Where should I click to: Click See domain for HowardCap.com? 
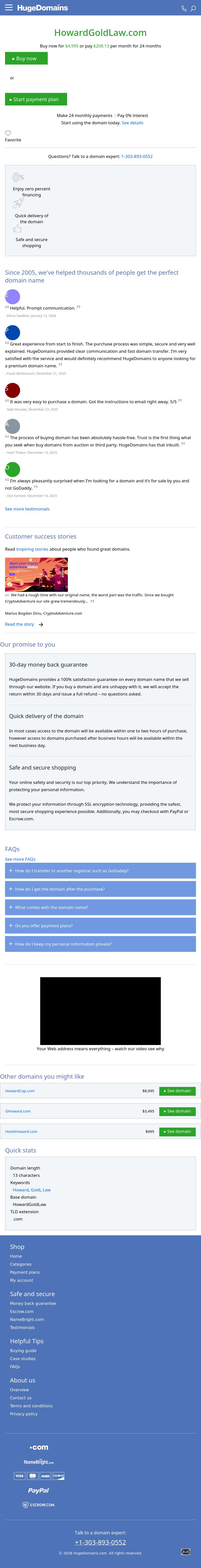tap(177, 1091)
